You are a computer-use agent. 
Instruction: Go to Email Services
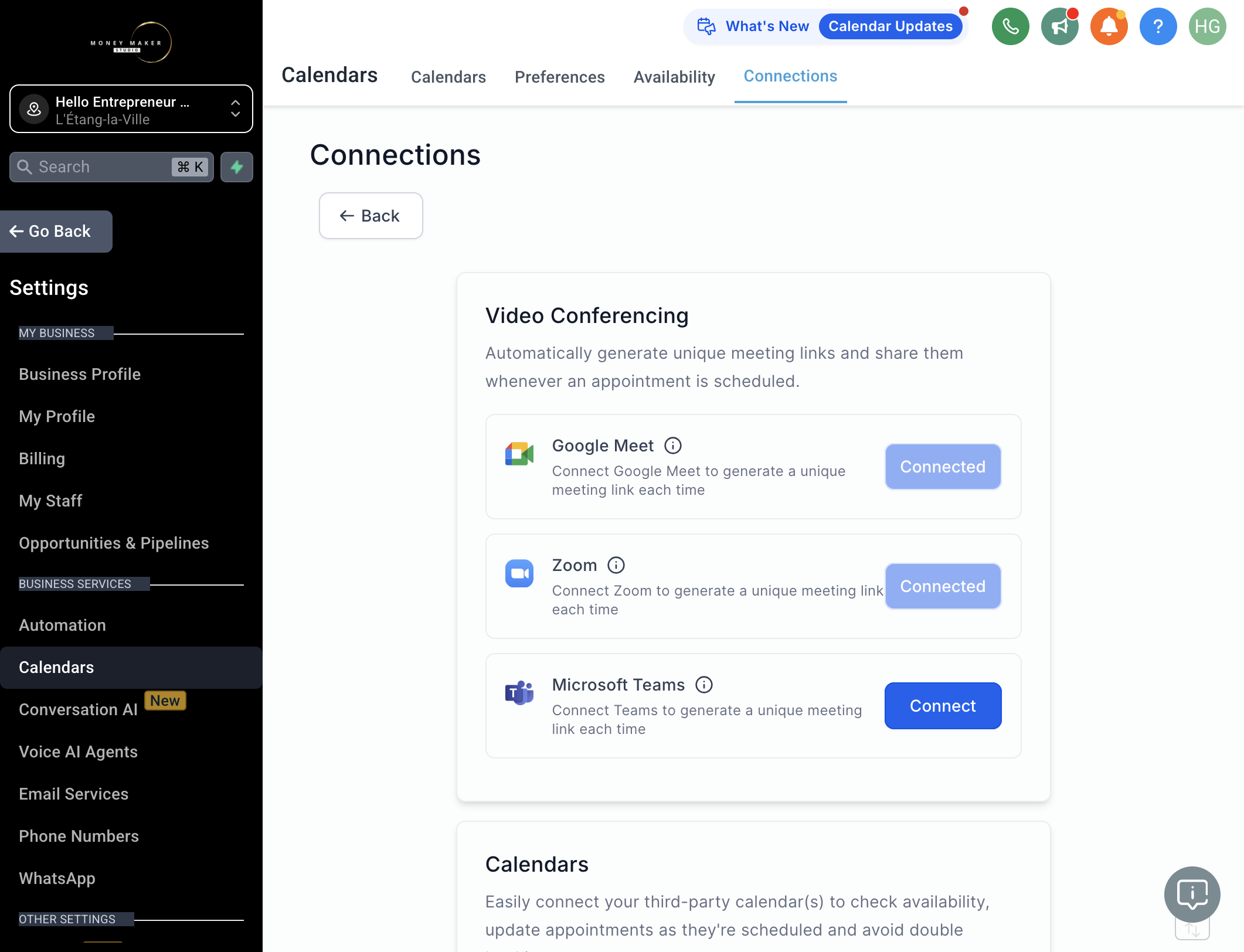tap(73, 794)
